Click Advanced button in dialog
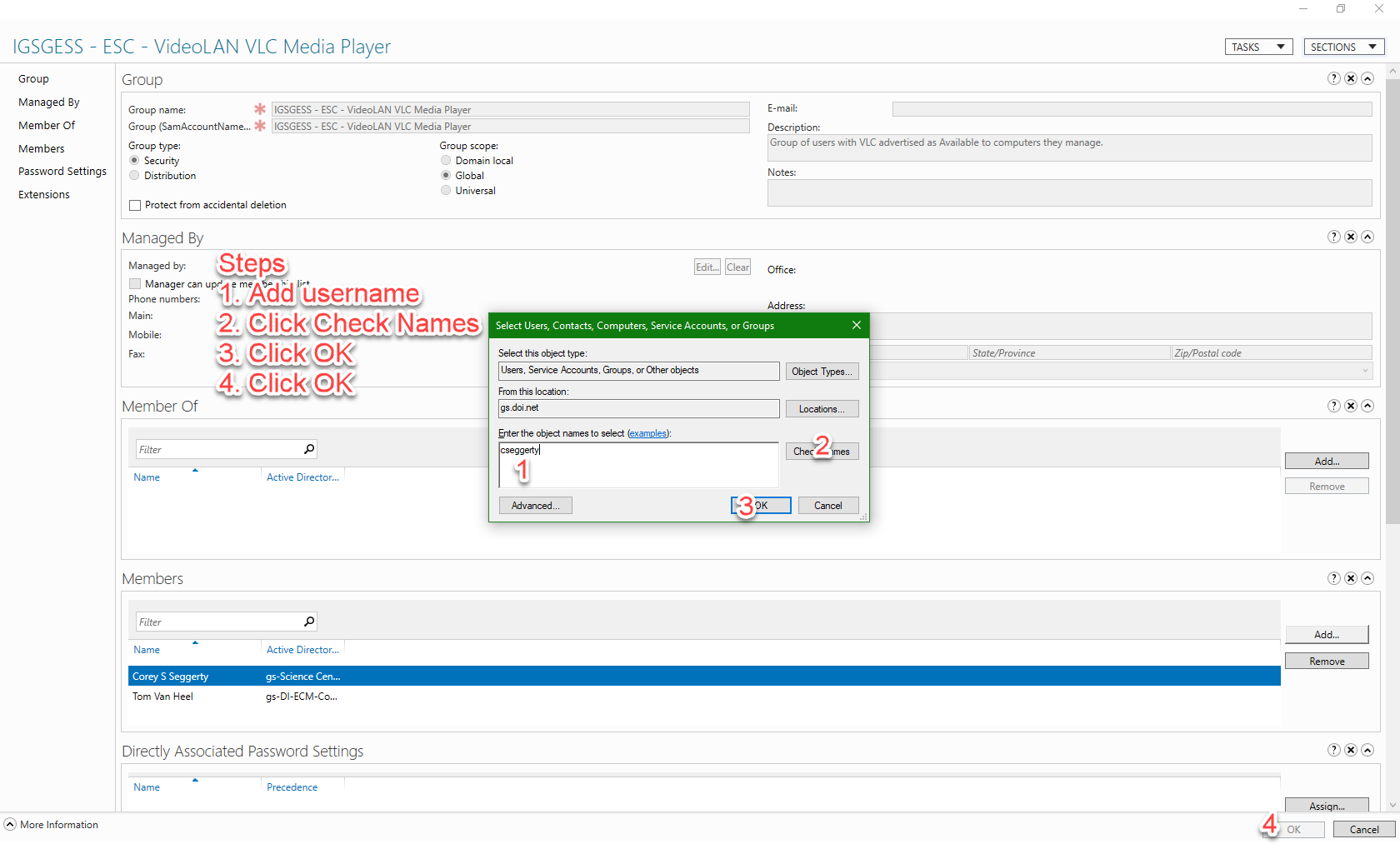This screenshot has height=854, width=1400. tap(535, 506)
